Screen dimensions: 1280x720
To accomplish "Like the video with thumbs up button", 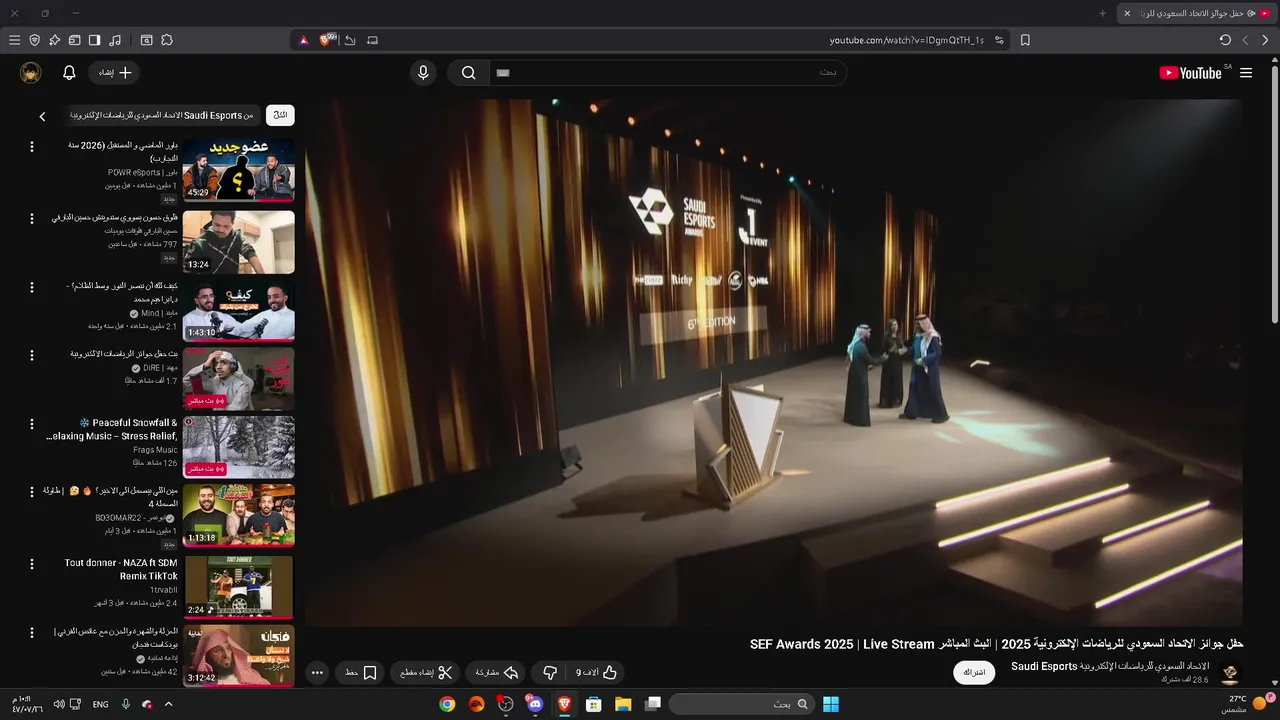I will coord(596,673).
